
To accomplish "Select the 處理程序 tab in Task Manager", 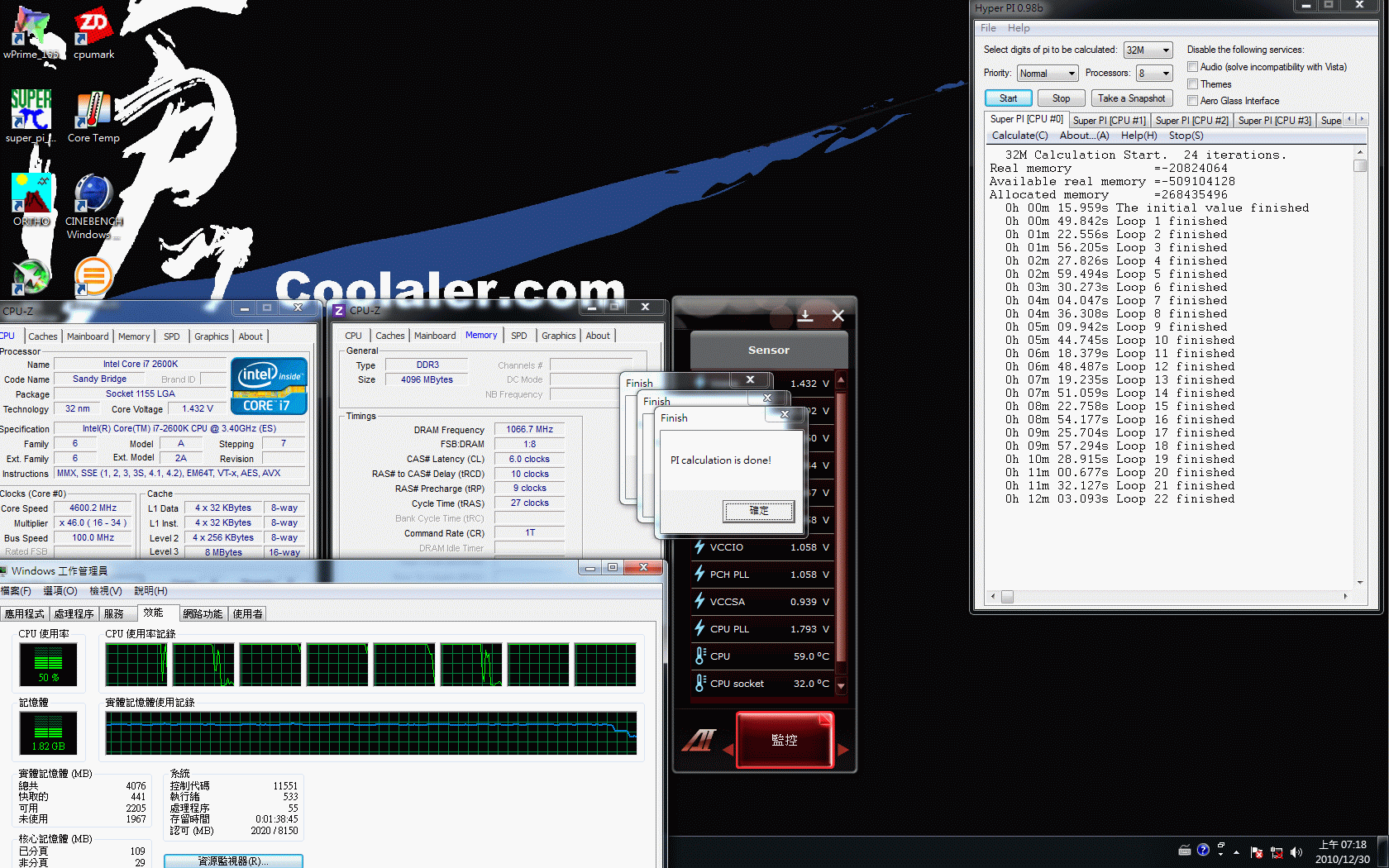I will click(x=74, y=613).
